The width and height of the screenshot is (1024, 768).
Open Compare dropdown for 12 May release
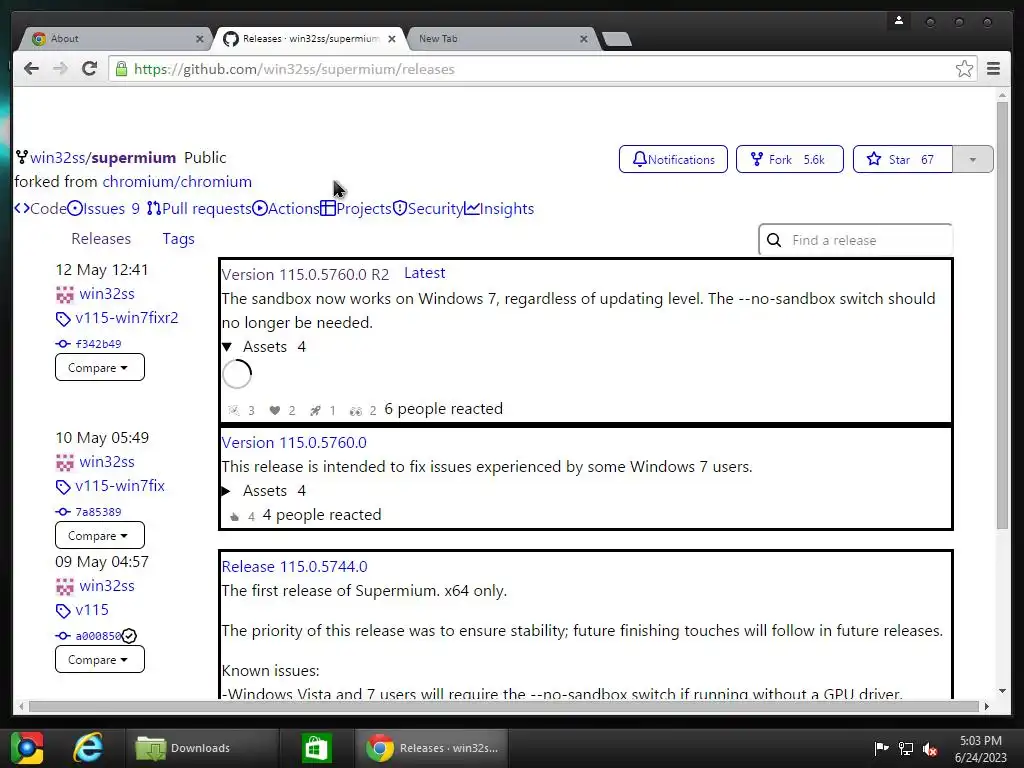99,368
